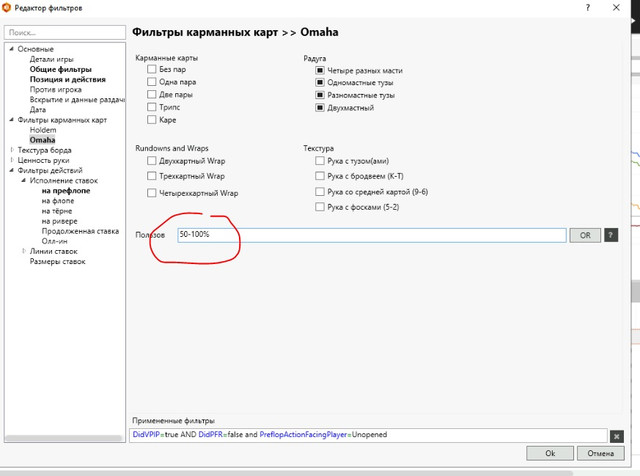Toggle Четыре разных масти checkbox

pyautogui.click(x=320, y=70)
